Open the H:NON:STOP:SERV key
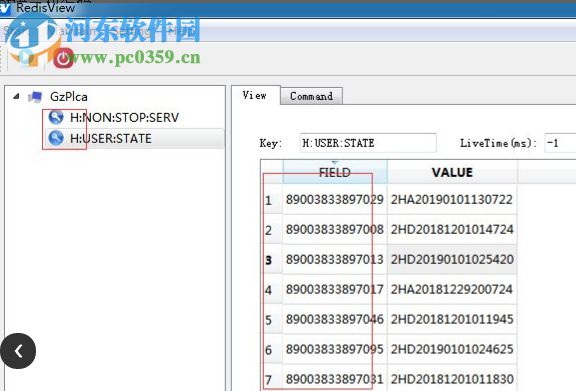 pos(124,118)
